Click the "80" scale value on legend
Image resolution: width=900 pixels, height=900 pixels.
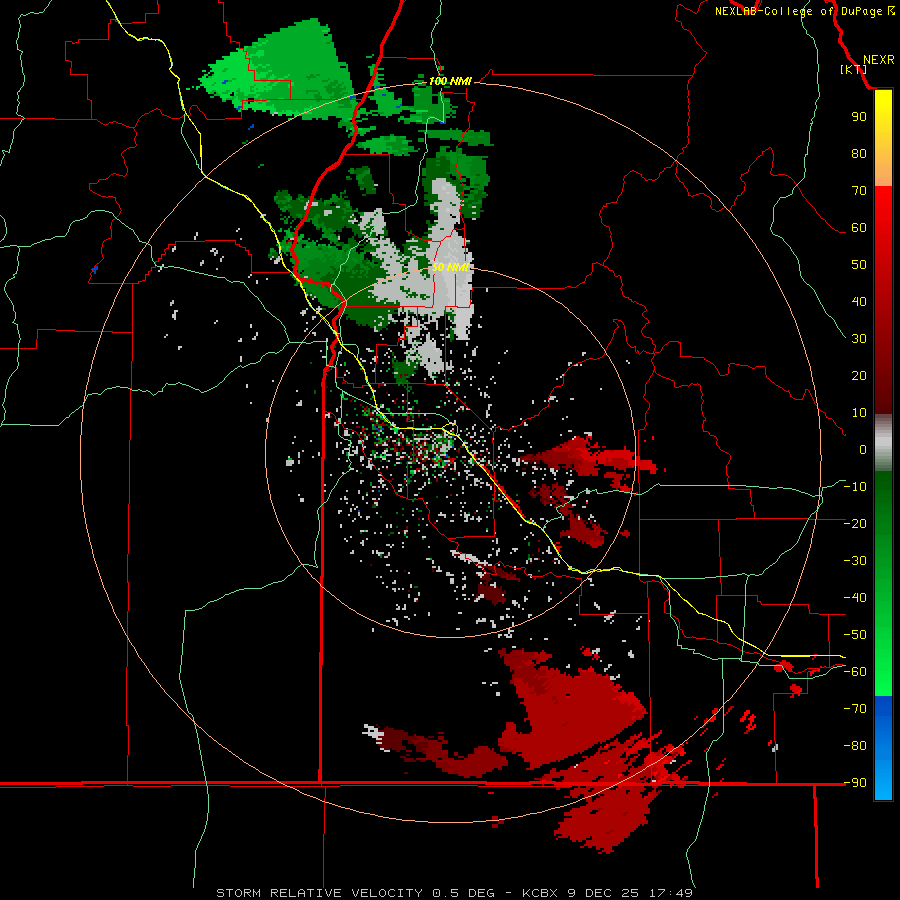pyautogui.click(x=859, y=153)
